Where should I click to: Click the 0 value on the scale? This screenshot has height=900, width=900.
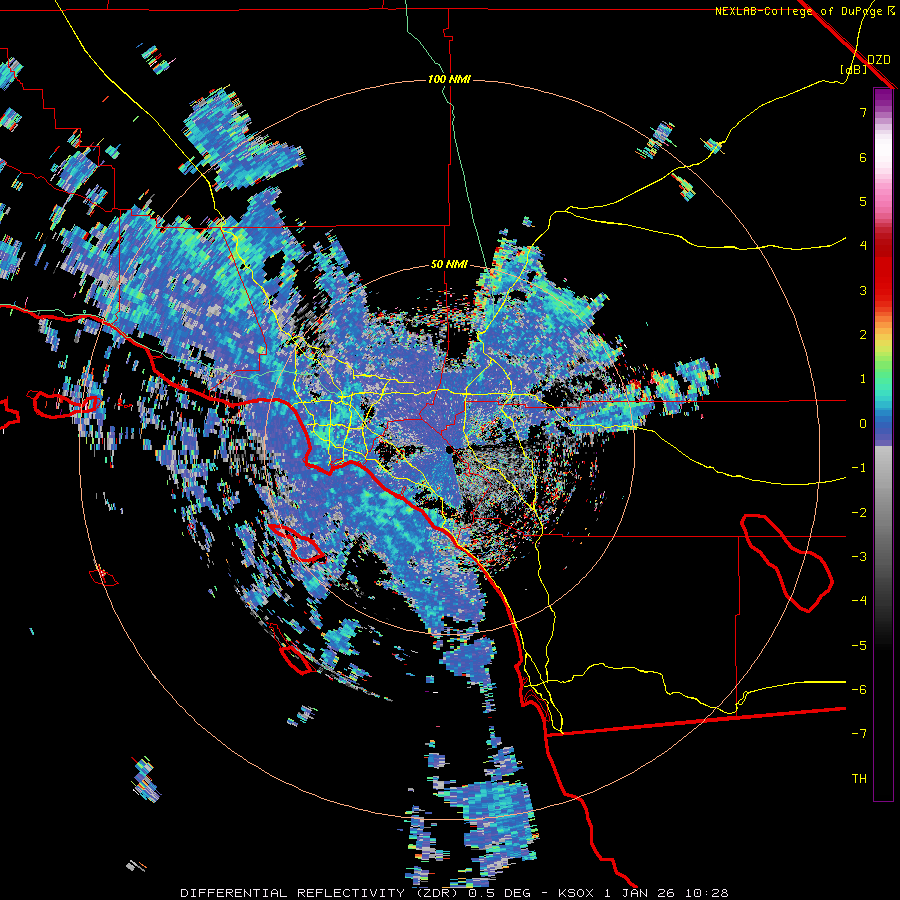tap(863, 424)
